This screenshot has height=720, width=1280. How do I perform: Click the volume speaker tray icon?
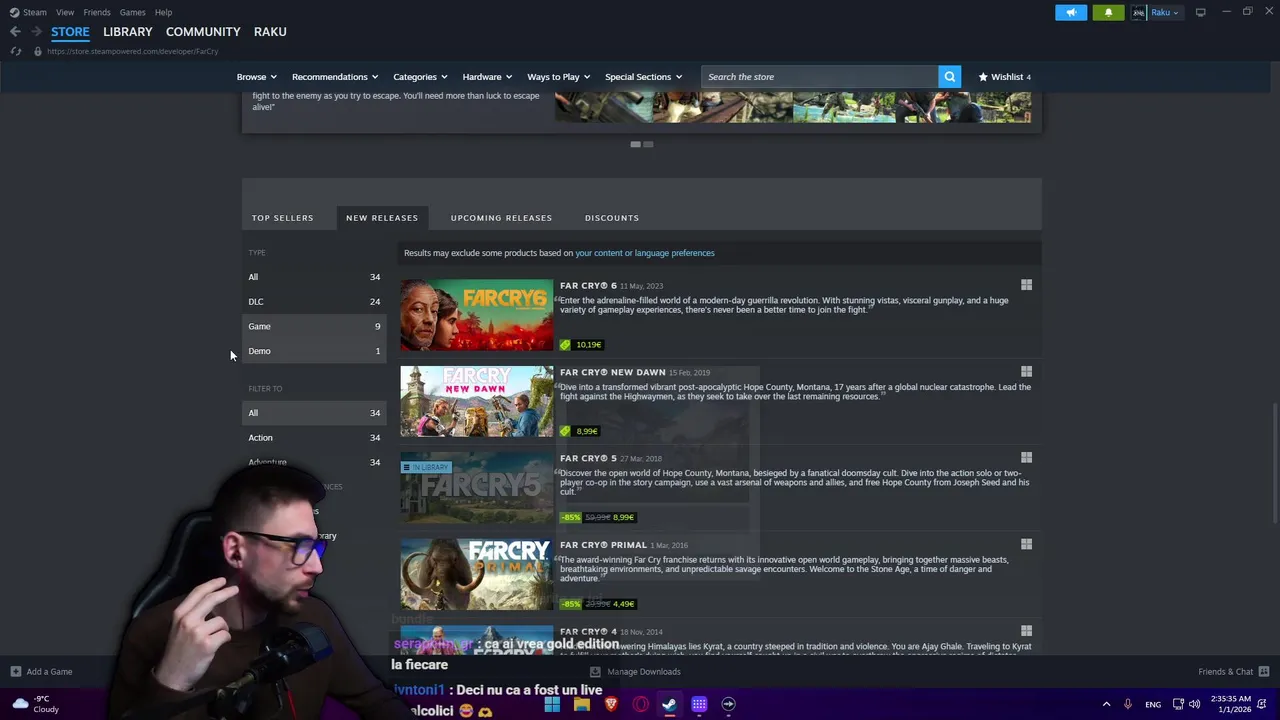[x=1195, y=704]
